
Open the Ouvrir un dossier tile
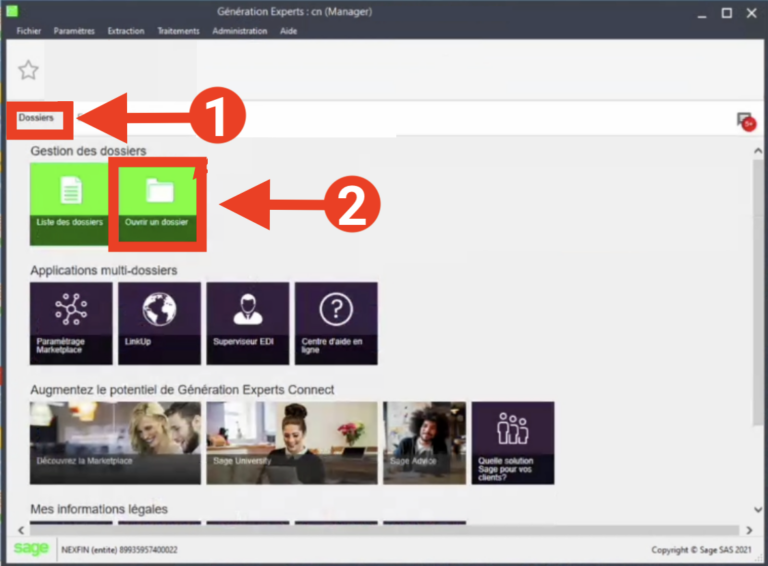point(158,204)
